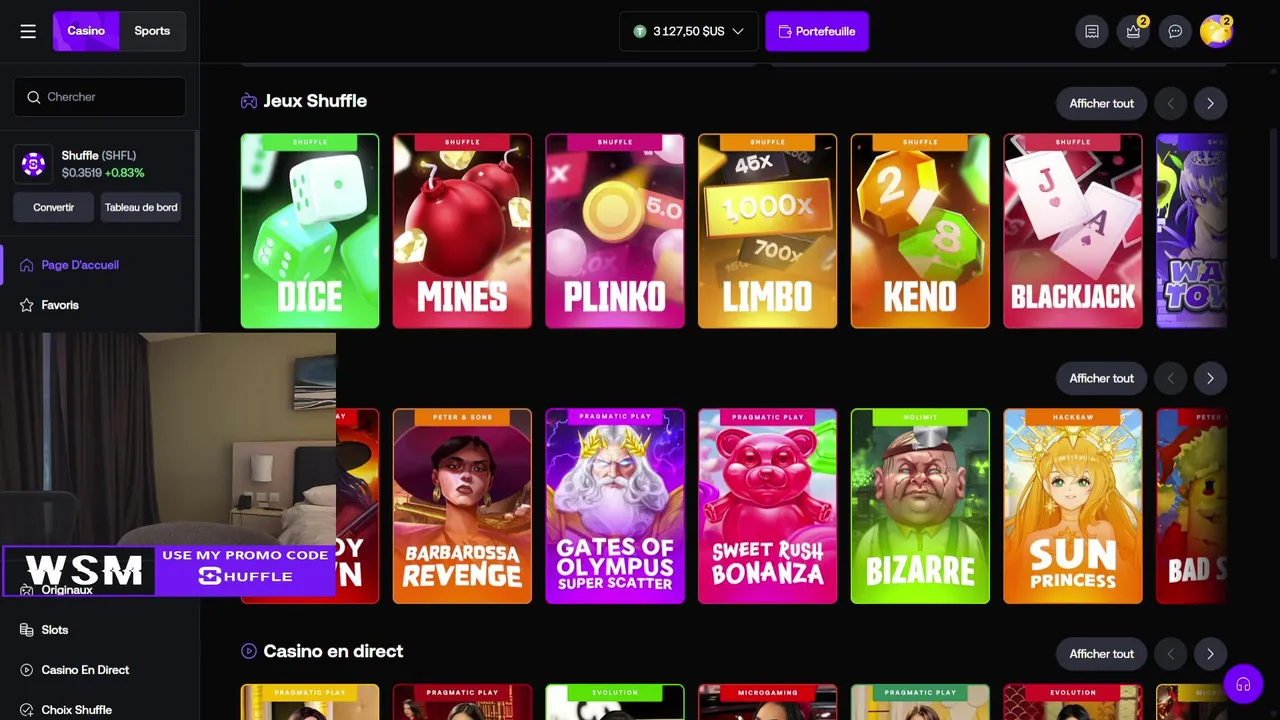
Task: Launch the Plinko game thumbnail
Action: pyautogui.click(x=615, y=231)
